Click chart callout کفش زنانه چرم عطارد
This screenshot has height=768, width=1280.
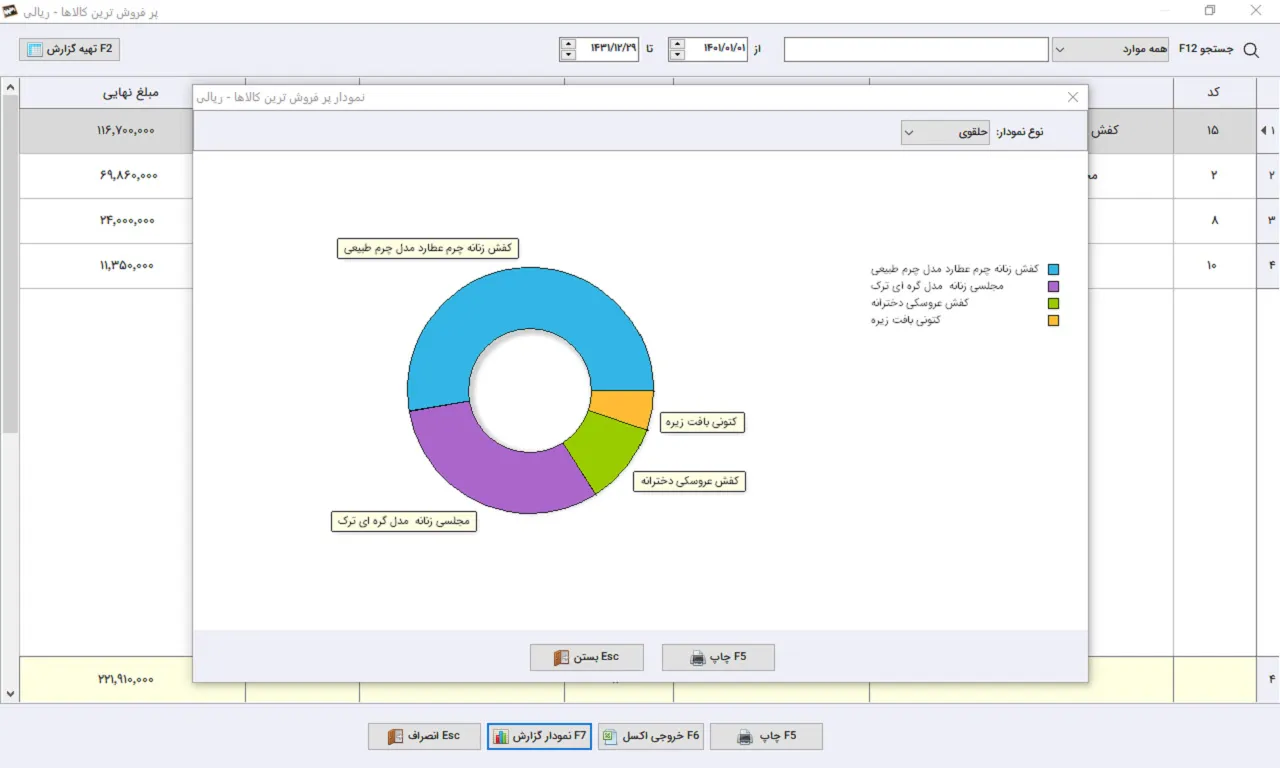tap(429, 248)
